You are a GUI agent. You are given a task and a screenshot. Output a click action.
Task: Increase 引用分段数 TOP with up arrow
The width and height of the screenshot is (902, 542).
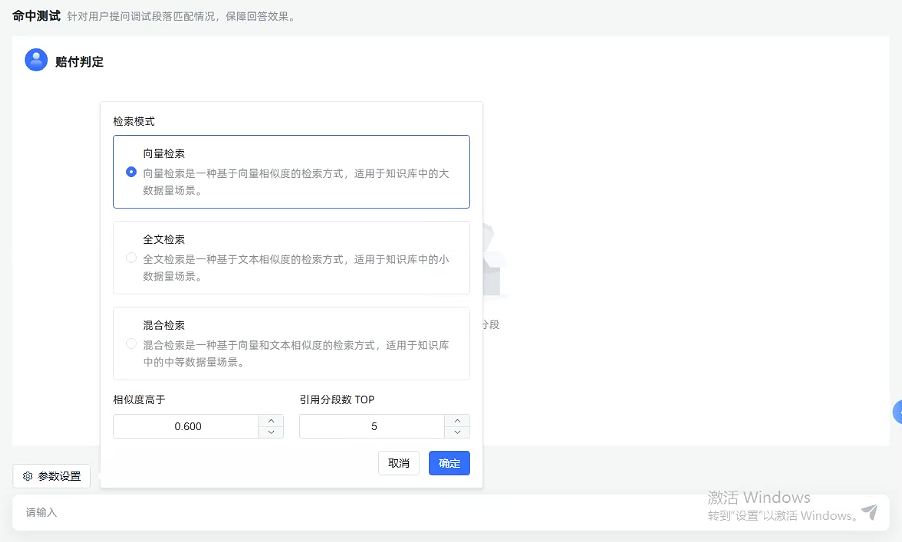(457, 421)
